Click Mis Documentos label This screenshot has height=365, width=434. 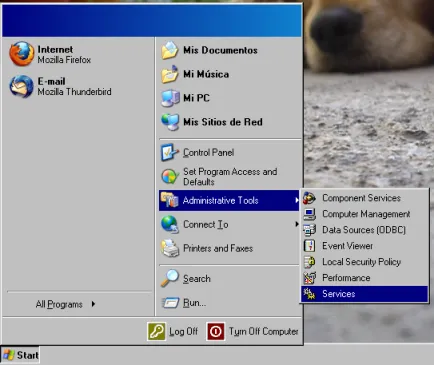(x=220, y=50)
